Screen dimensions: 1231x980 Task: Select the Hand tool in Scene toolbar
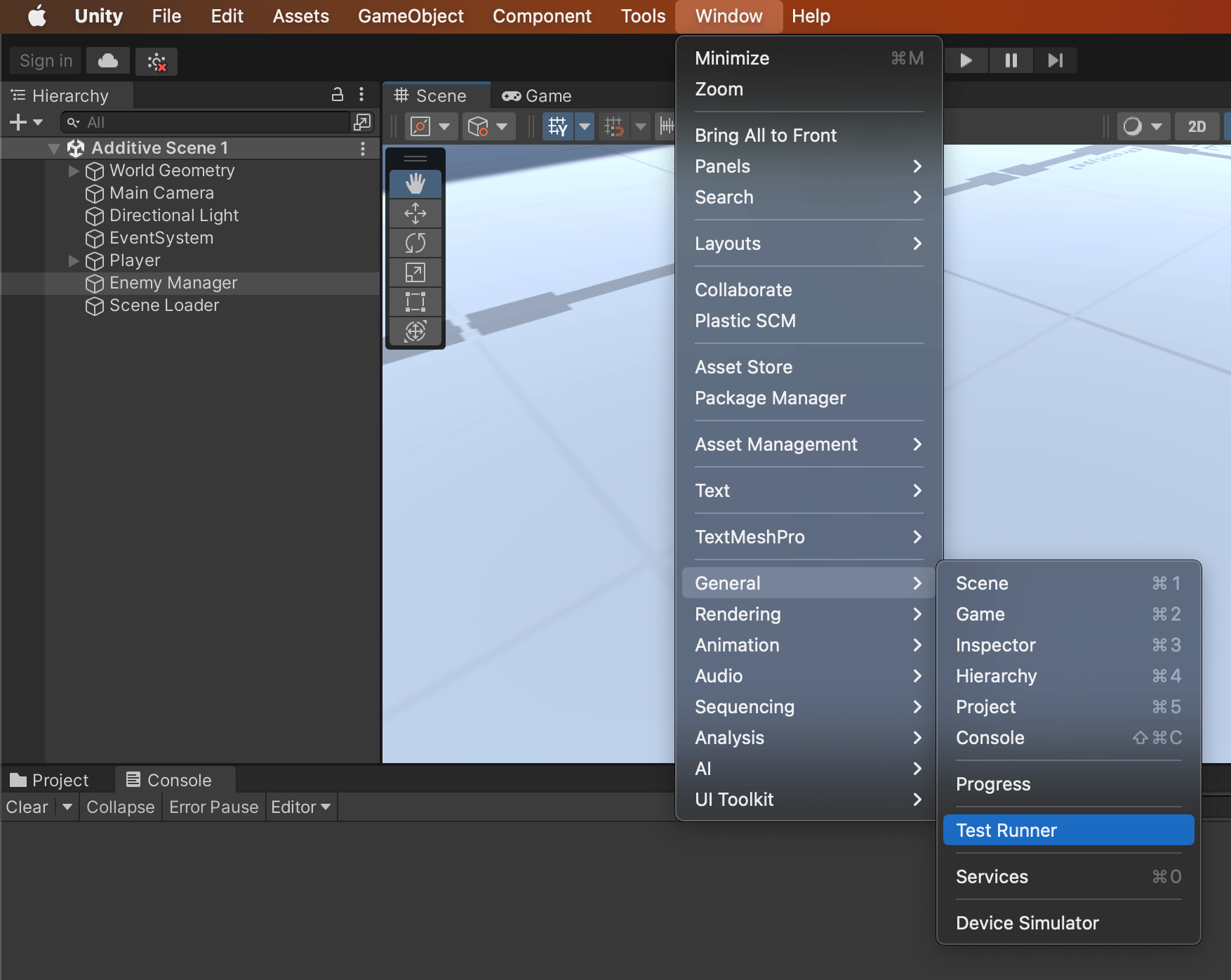point(415,183)
